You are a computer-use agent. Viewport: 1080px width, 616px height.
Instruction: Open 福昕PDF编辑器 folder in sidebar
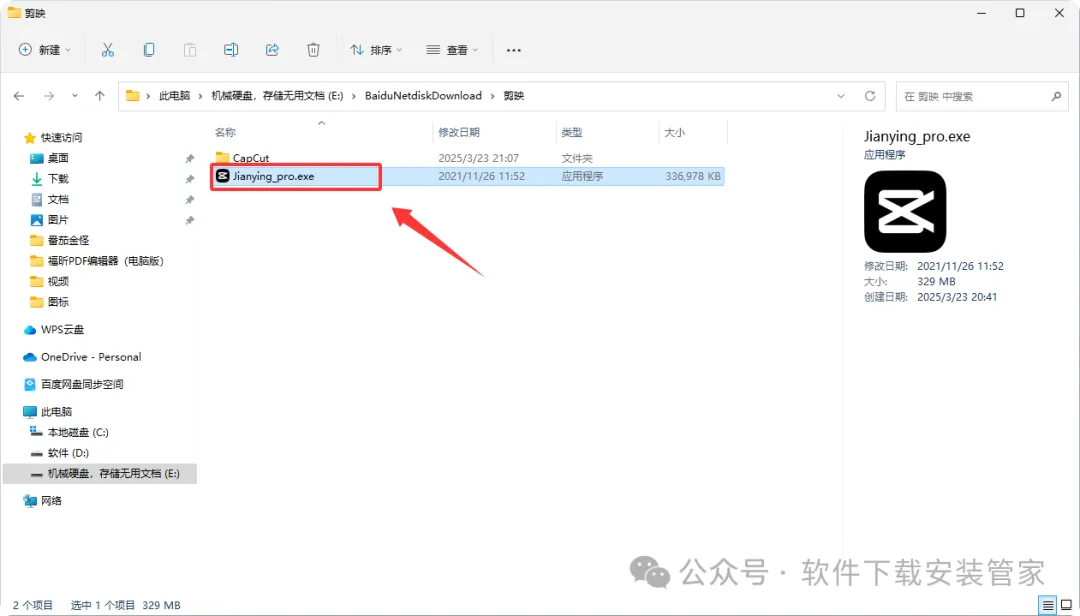(x=105, y=261)
